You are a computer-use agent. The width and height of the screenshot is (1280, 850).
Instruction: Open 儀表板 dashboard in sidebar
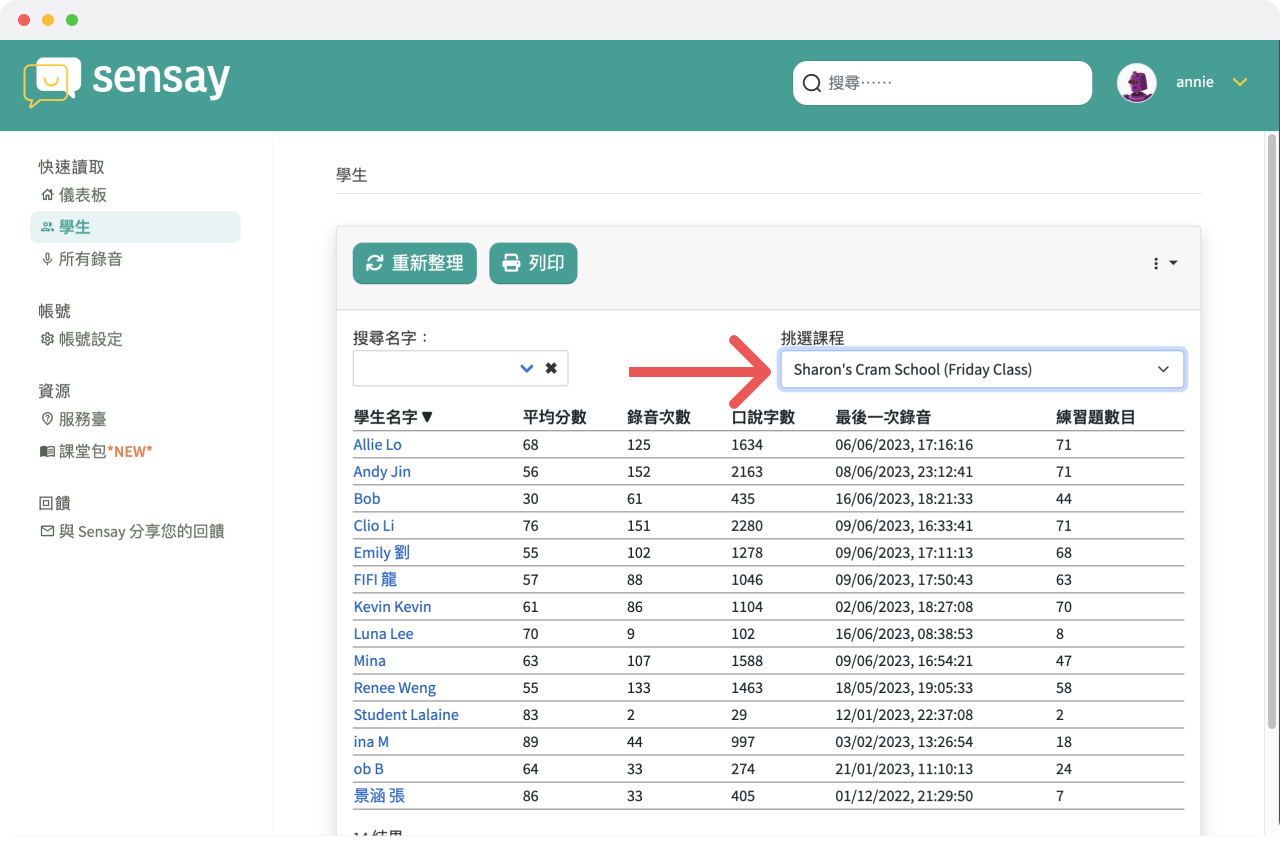[73, 195]
